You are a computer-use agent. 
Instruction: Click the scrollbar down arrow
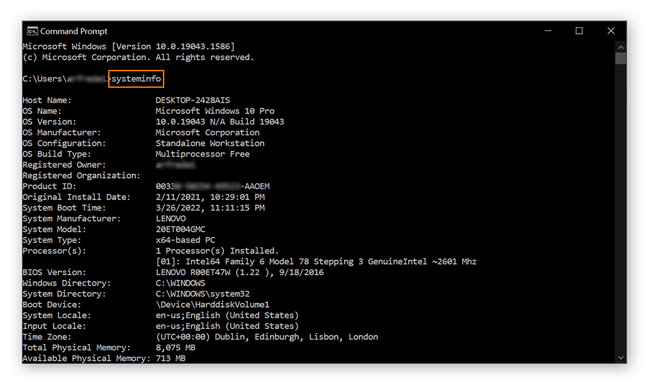[620, 358]
